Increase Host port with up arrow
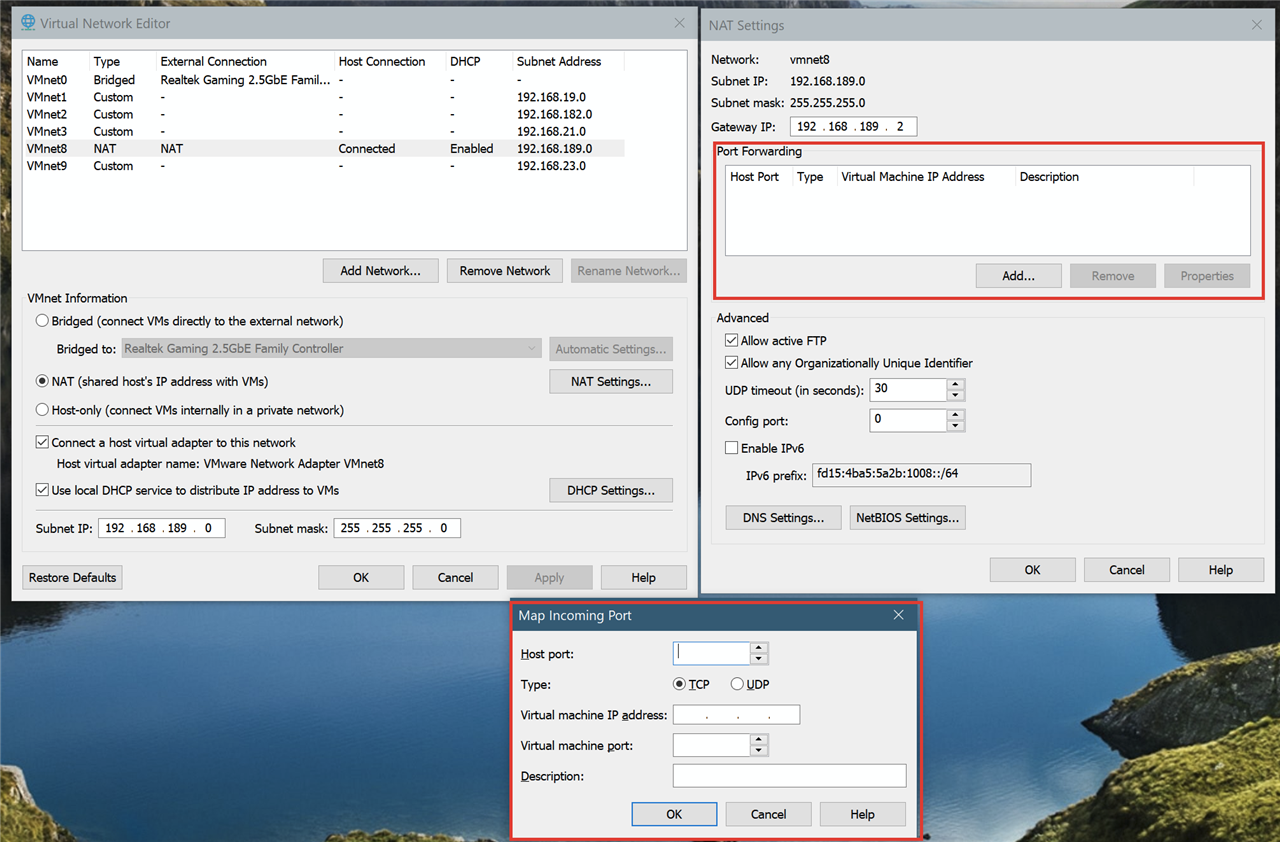This screenshot has height=842, width=1280. [759, 648]
